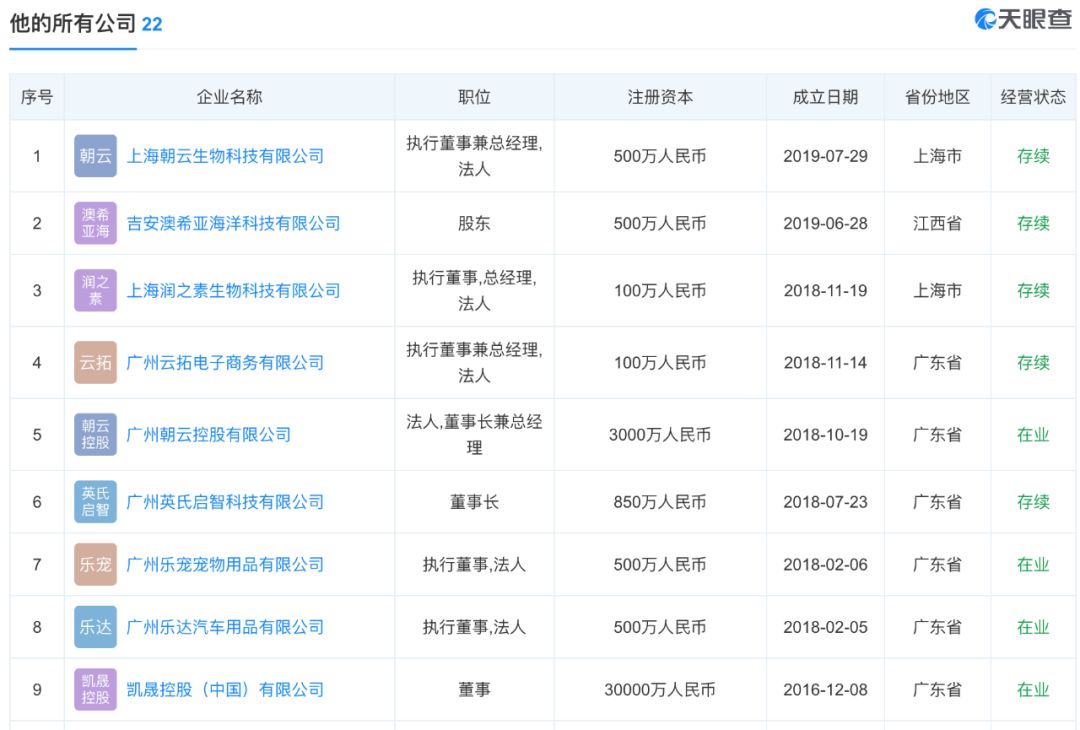Click the 在业 status for 凯晟控股
1080x730 pixels.
click(x=1033, y=689)
